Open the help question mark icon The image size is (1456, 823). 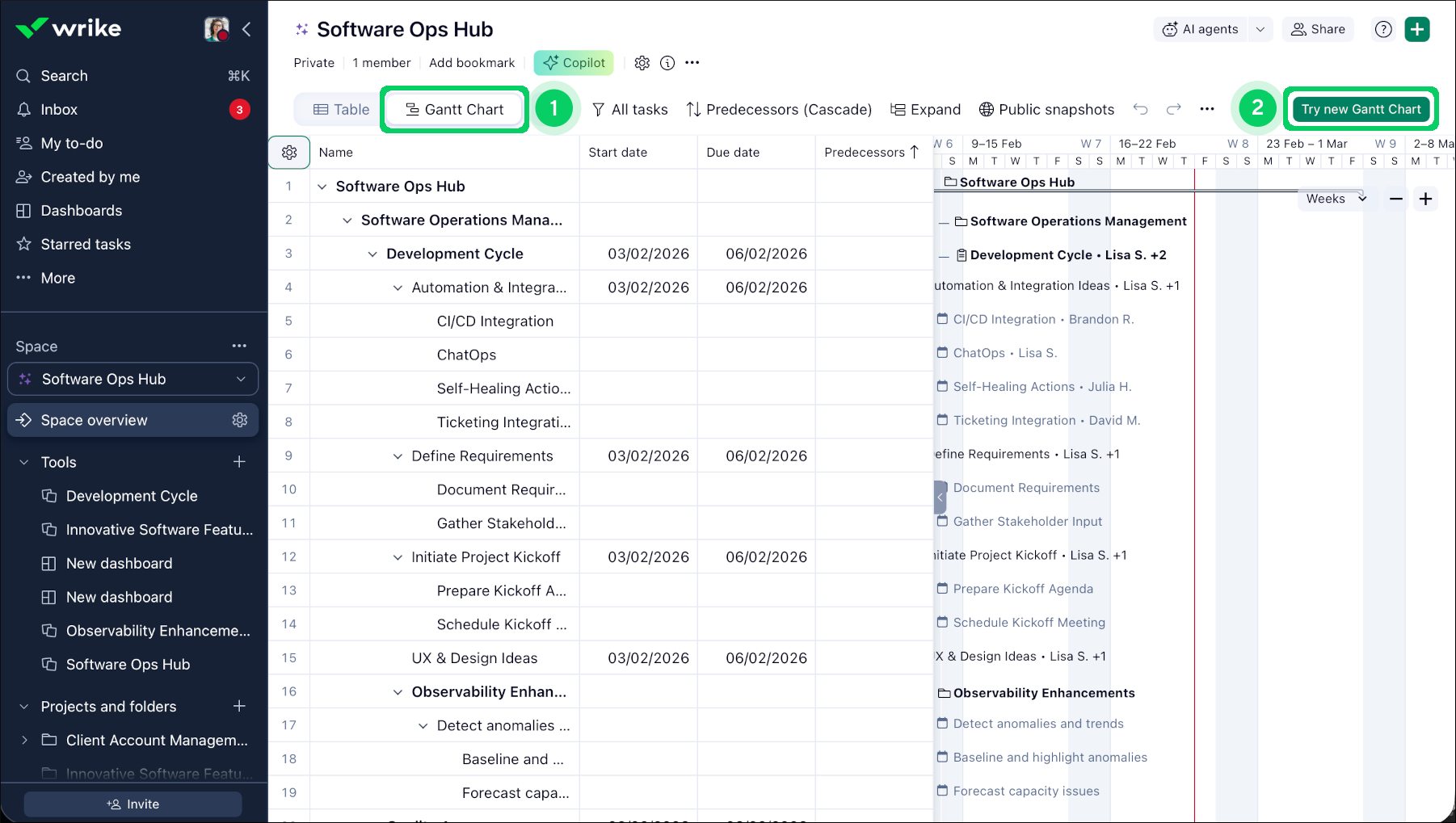click(1383, 30)
